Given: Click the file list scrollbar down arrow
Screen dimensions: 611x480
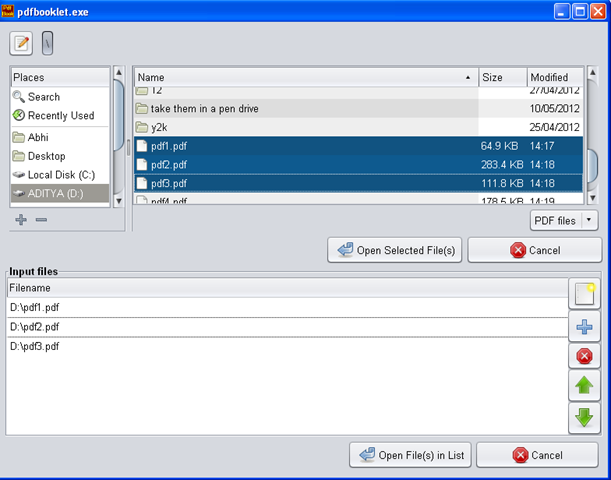Looking at the screenshot, I should [x=592, y=198].
